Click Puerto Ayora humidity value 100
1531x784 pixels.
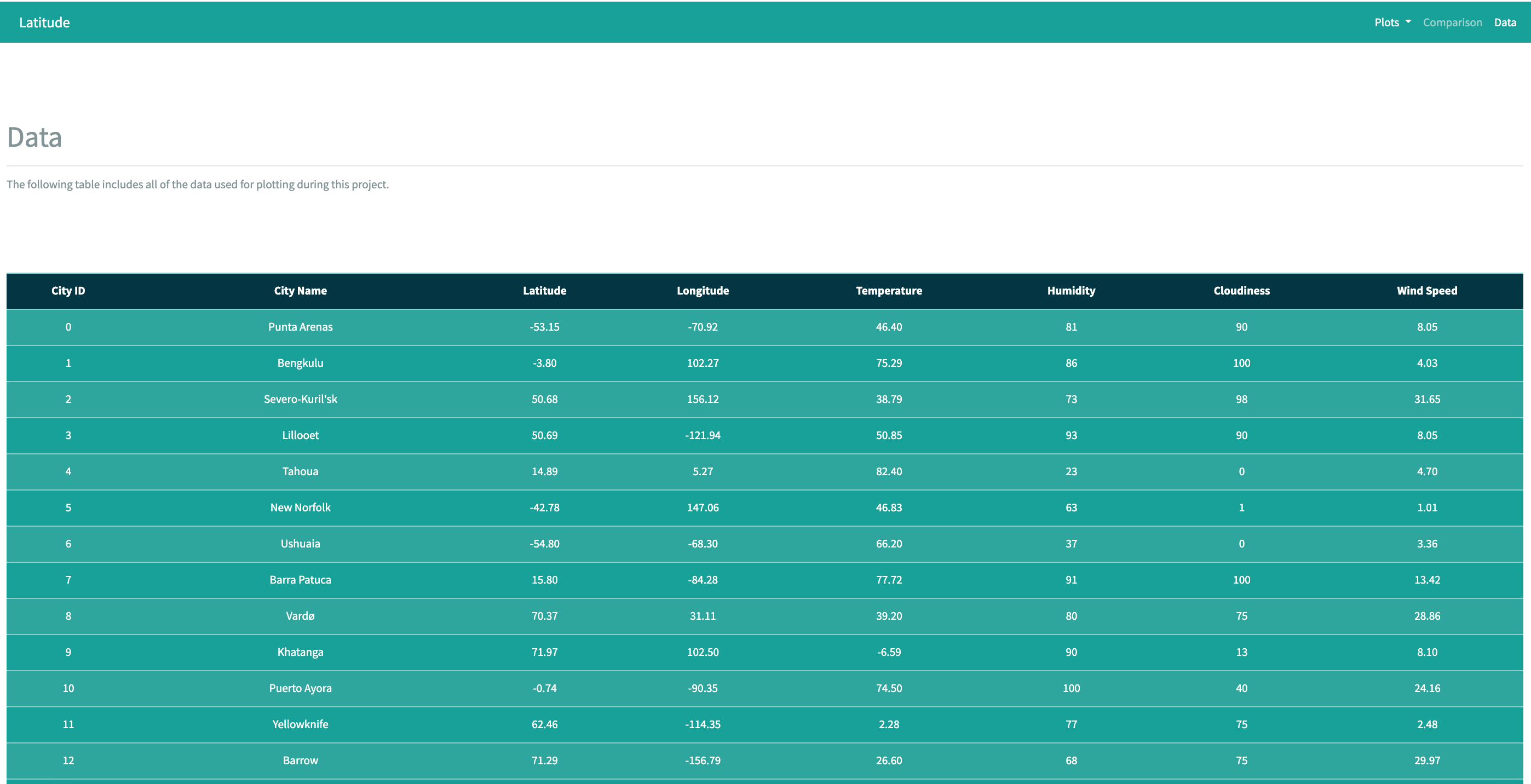1071,688
